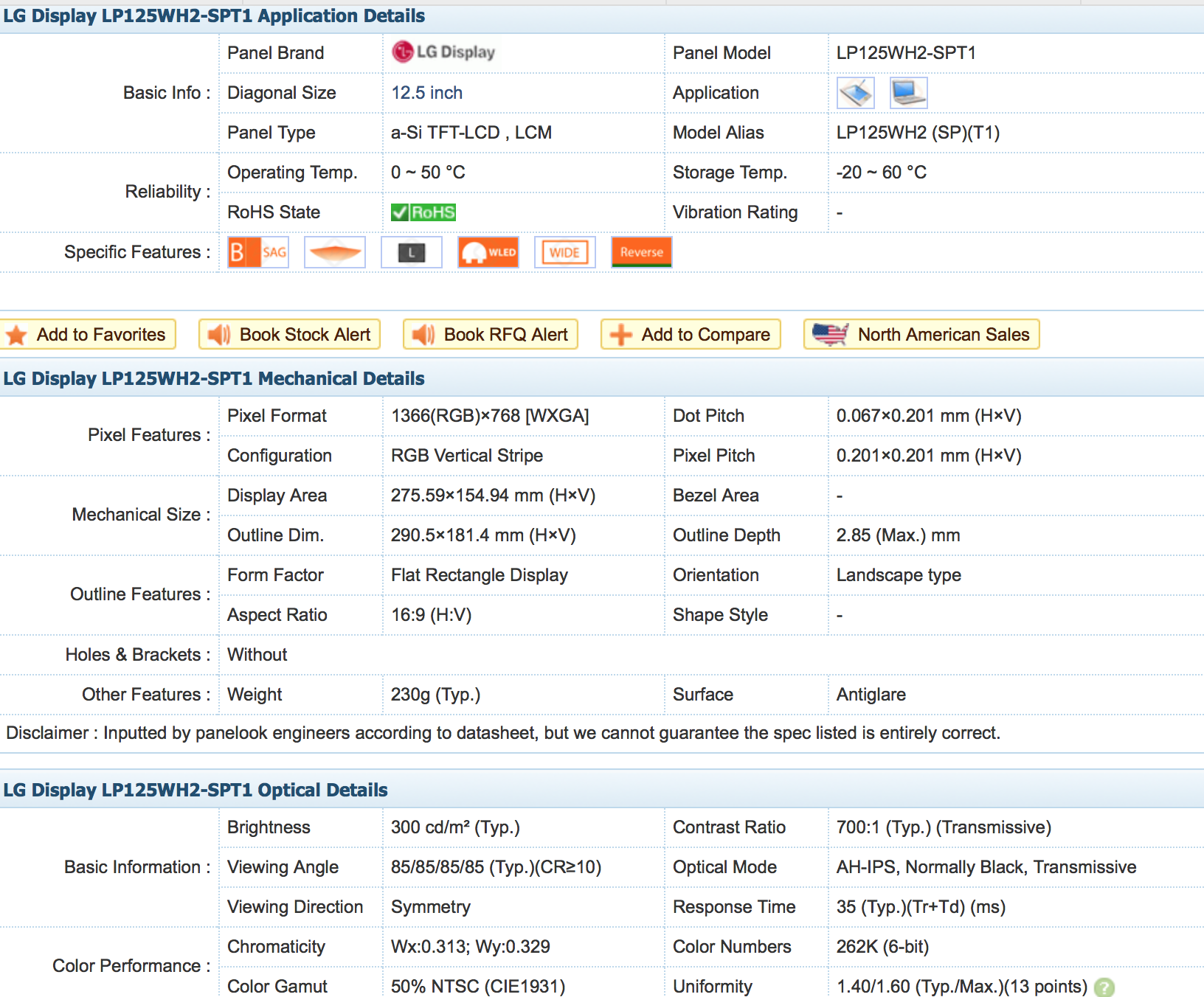
Task: Click the speaker icon on Book Stock Alert
Action: tap(219, 335)
